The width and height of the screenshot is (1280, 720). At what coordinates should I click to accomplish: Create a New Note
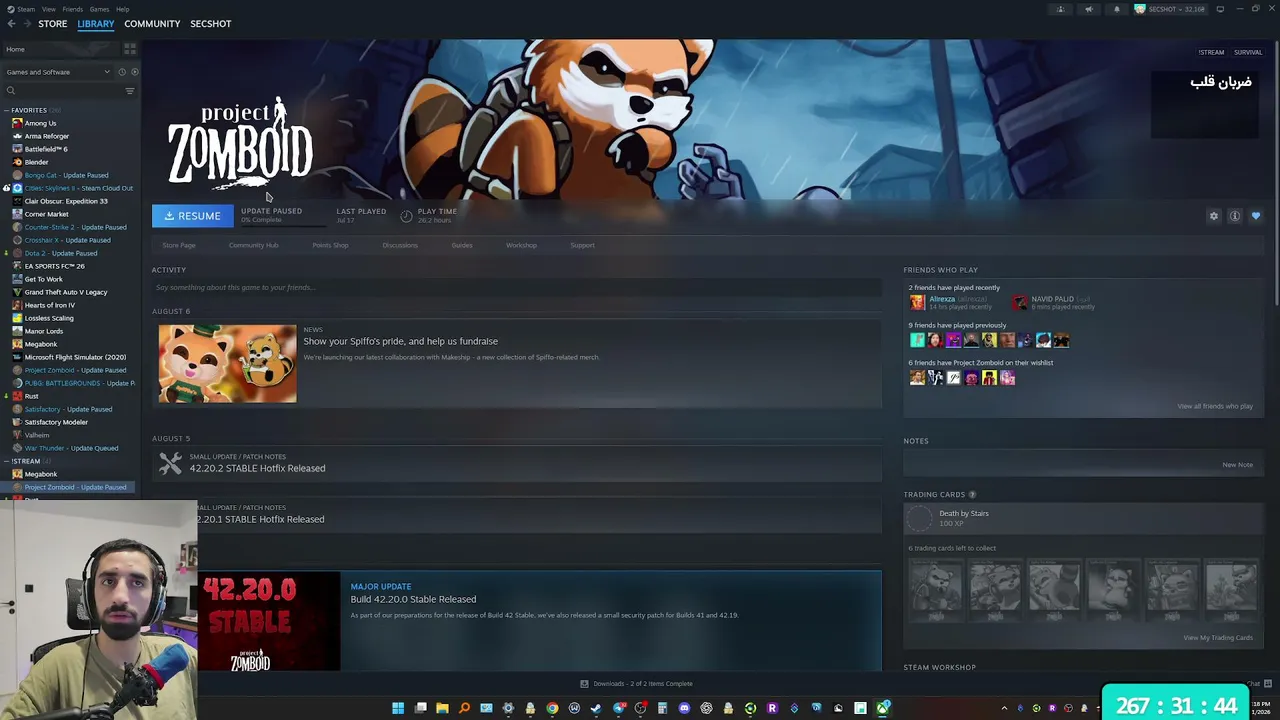coord(1237,465)
